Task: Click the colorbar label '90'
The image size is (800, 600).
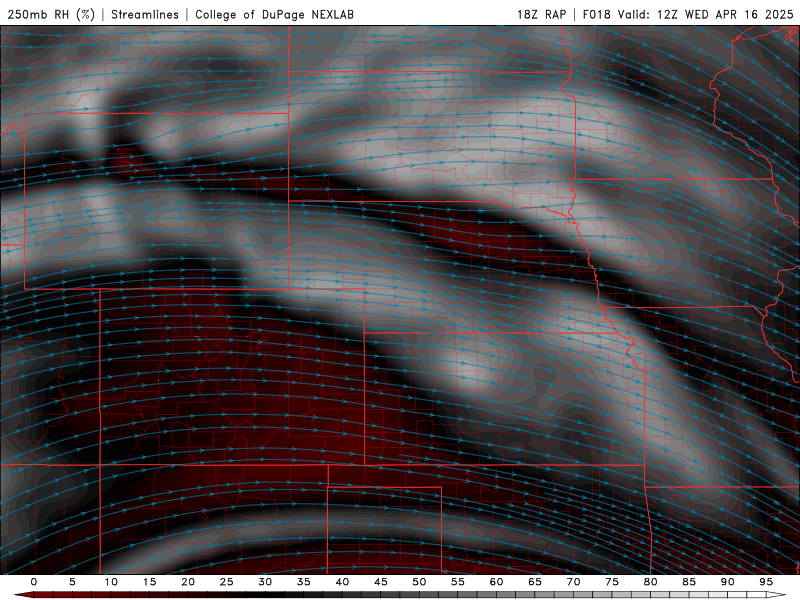Action: pos(728,582)
